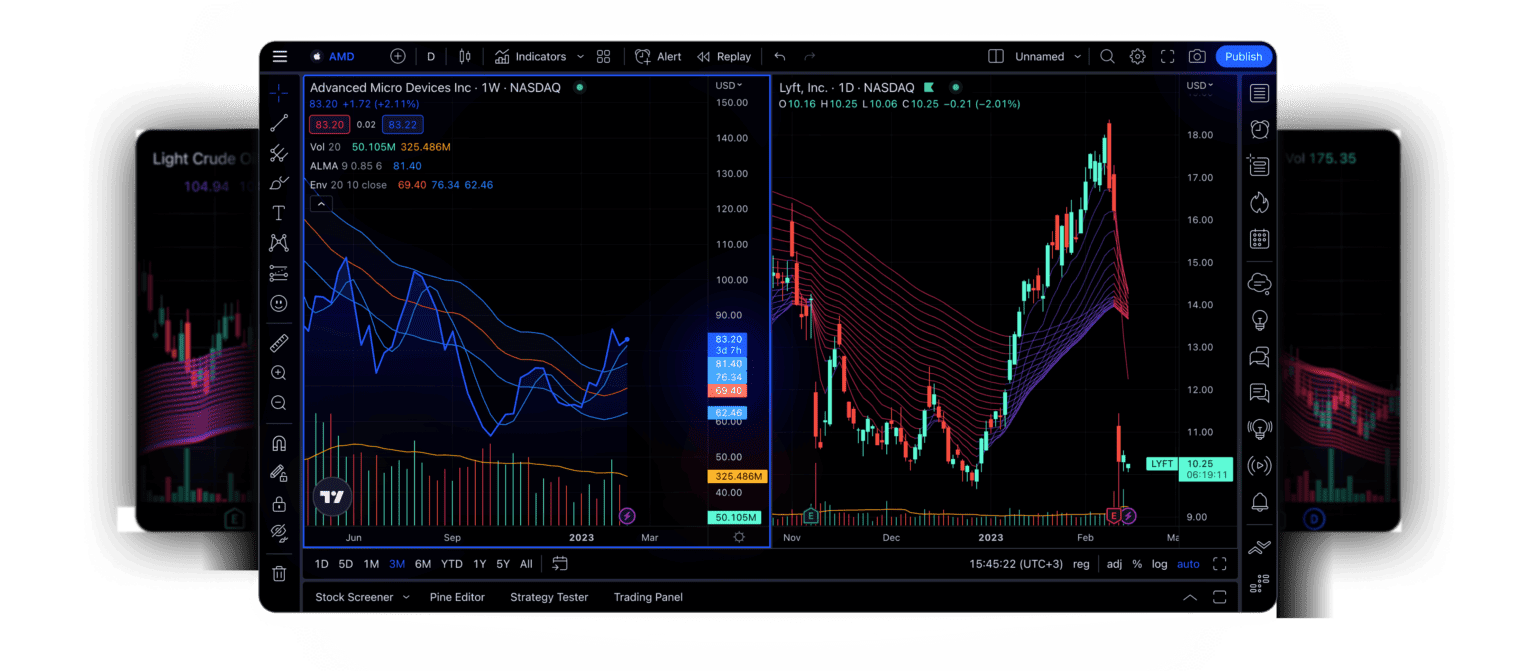Open the Unnamed layout dropdown
The image size is (1536, 671).
pyautogui.click(x=1048, y=57)
